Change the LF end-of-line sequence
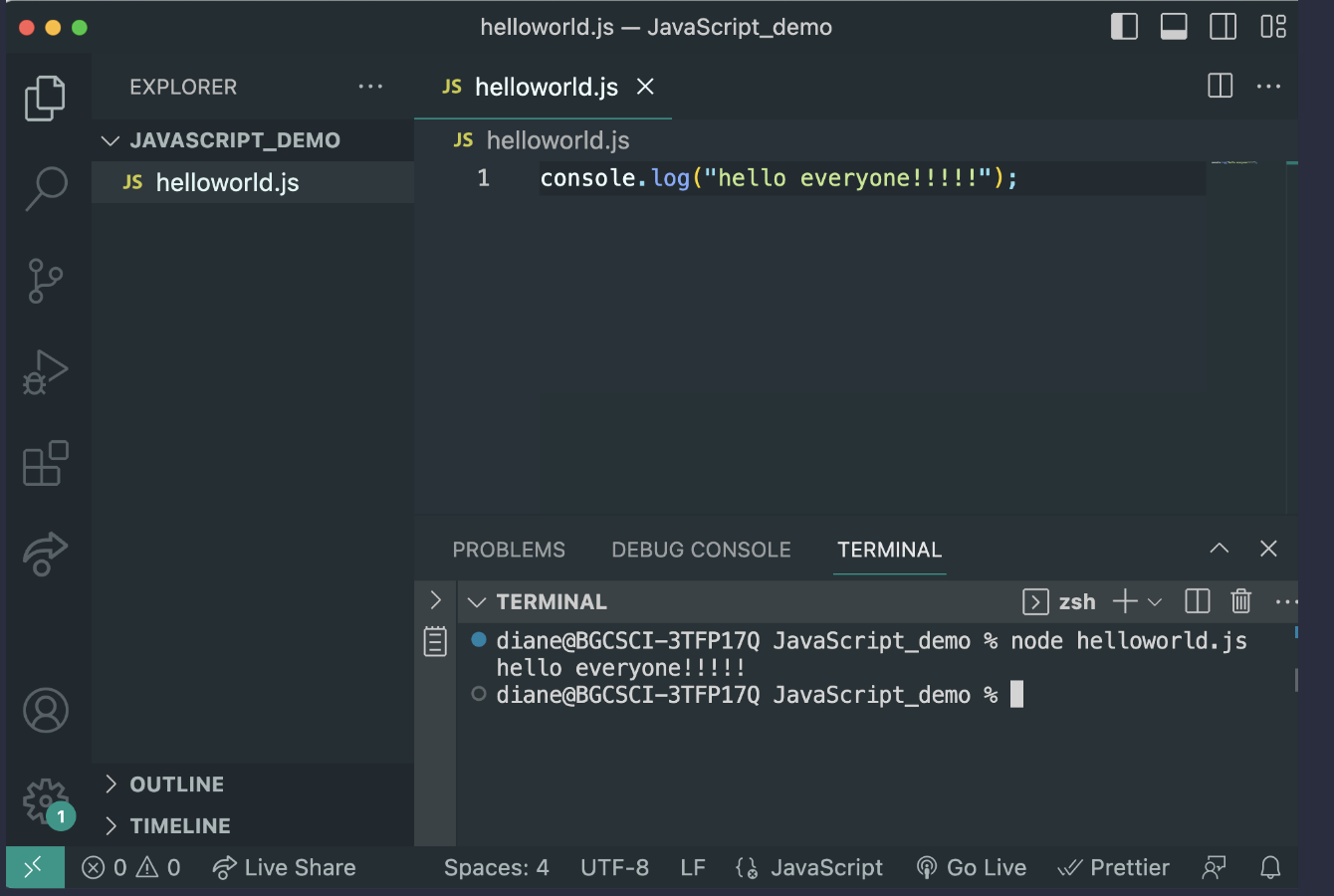 (x=693, y=868)
